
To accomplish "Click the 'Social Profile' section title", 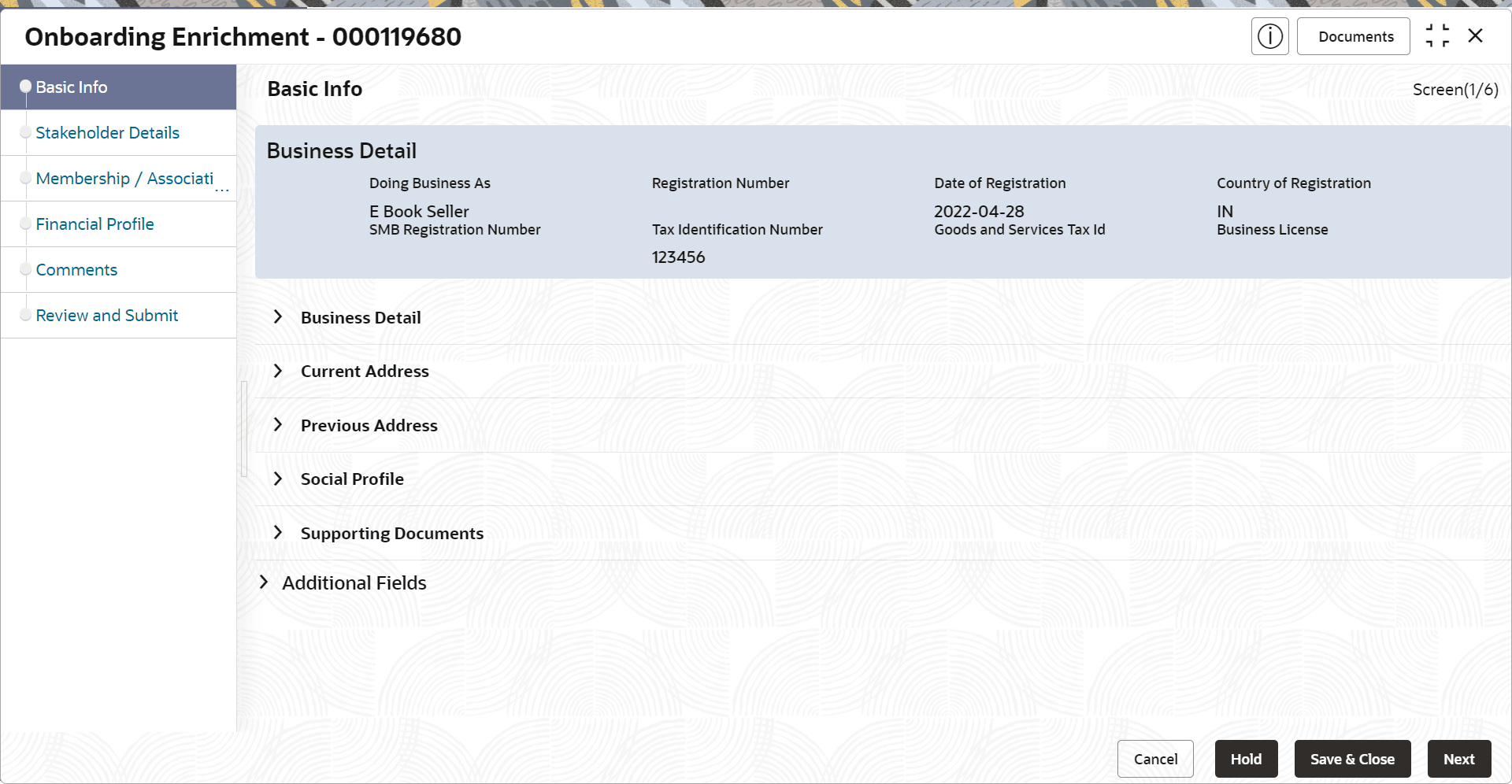I will pos(352,479).
